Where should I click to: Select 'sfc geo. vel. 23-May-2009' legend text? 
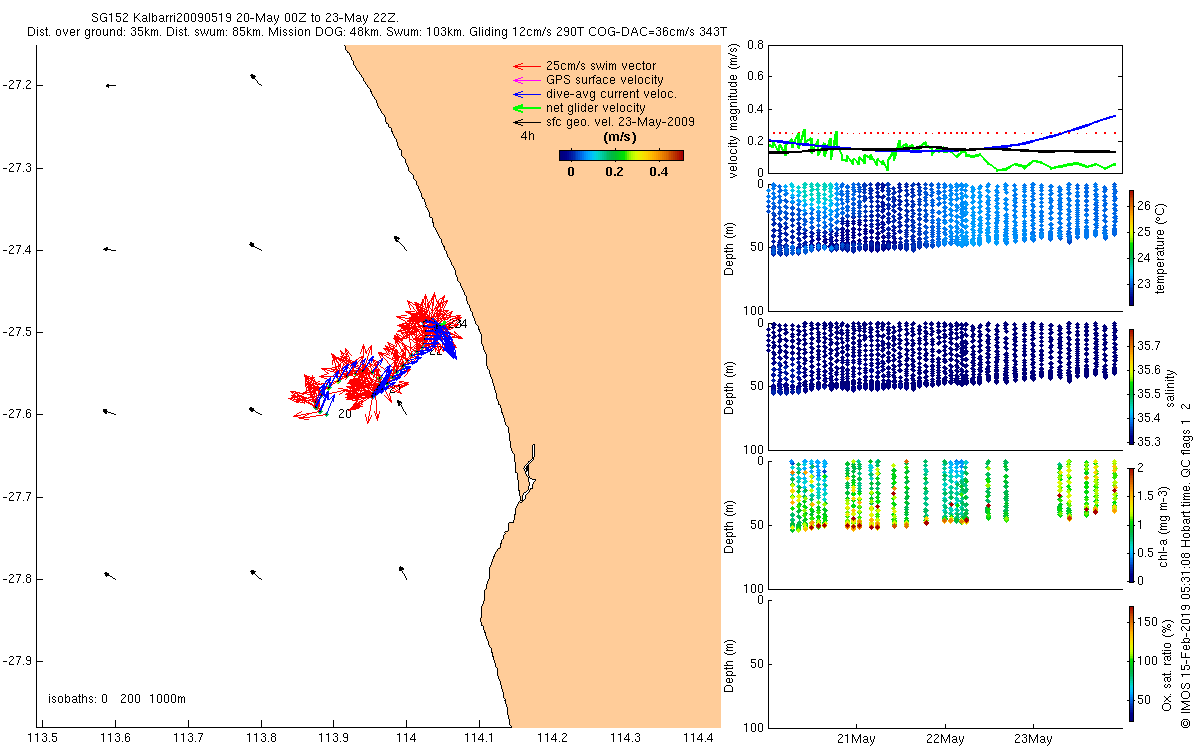tap(620, 122)
